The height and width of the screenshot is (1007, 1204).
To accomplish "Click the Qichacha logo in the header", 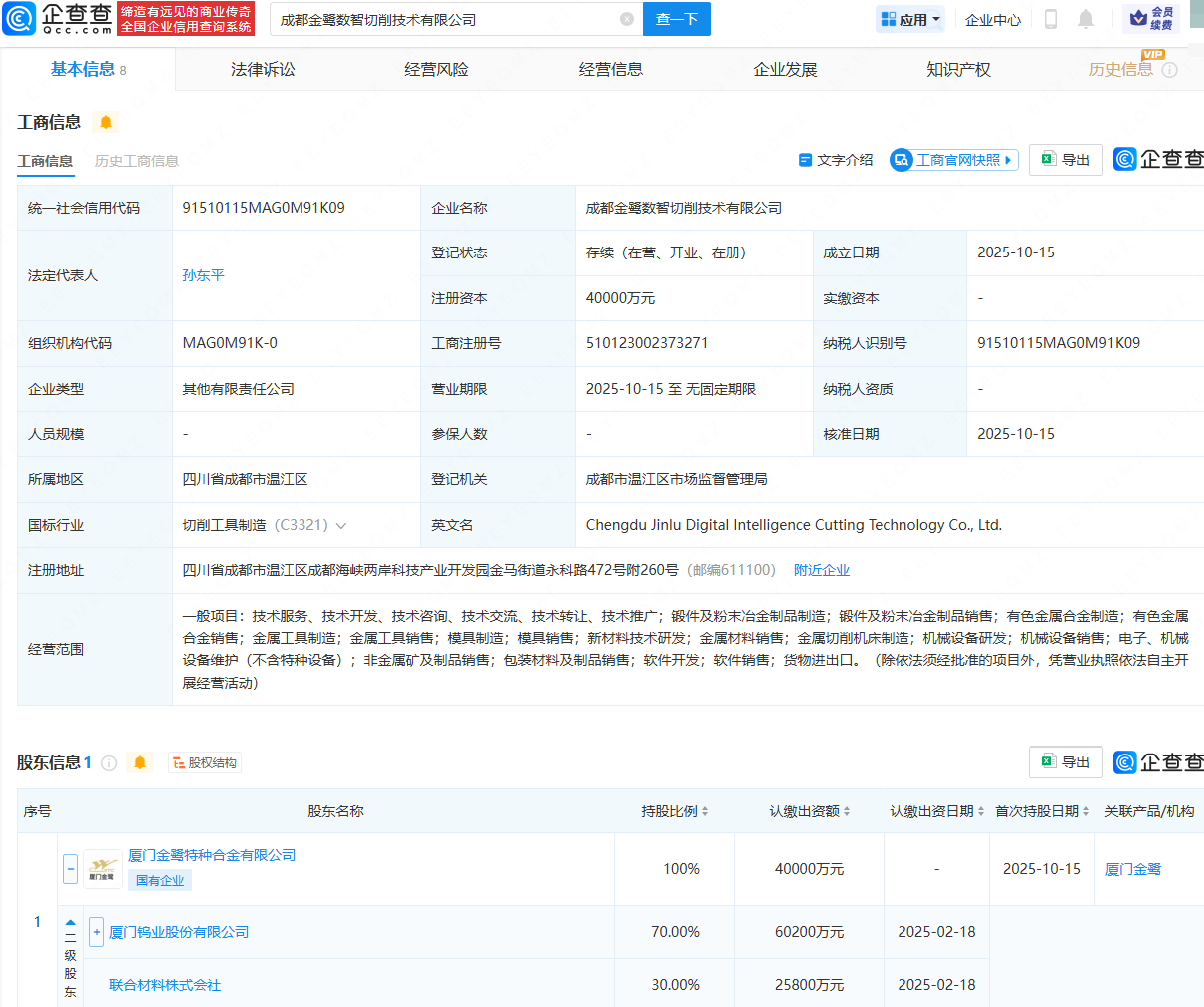I will point(58,19).
